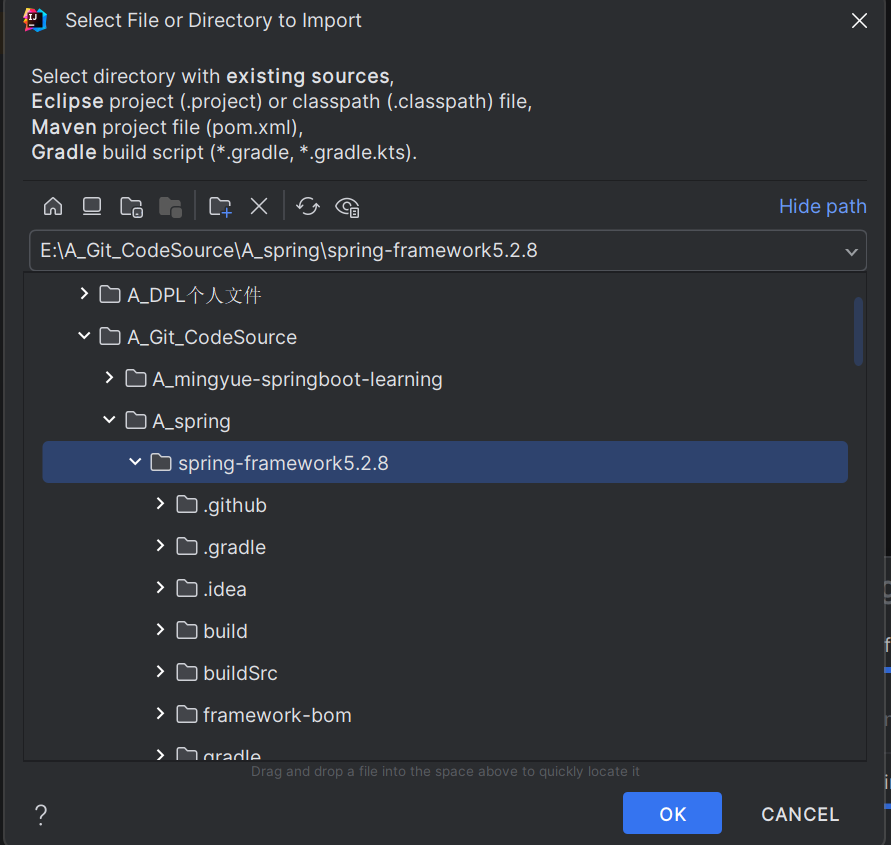The width and height of the screenshot is (891, 845).
Task: Expand the A_mingyue-springboot-learning folder
Action: [110, 378]
